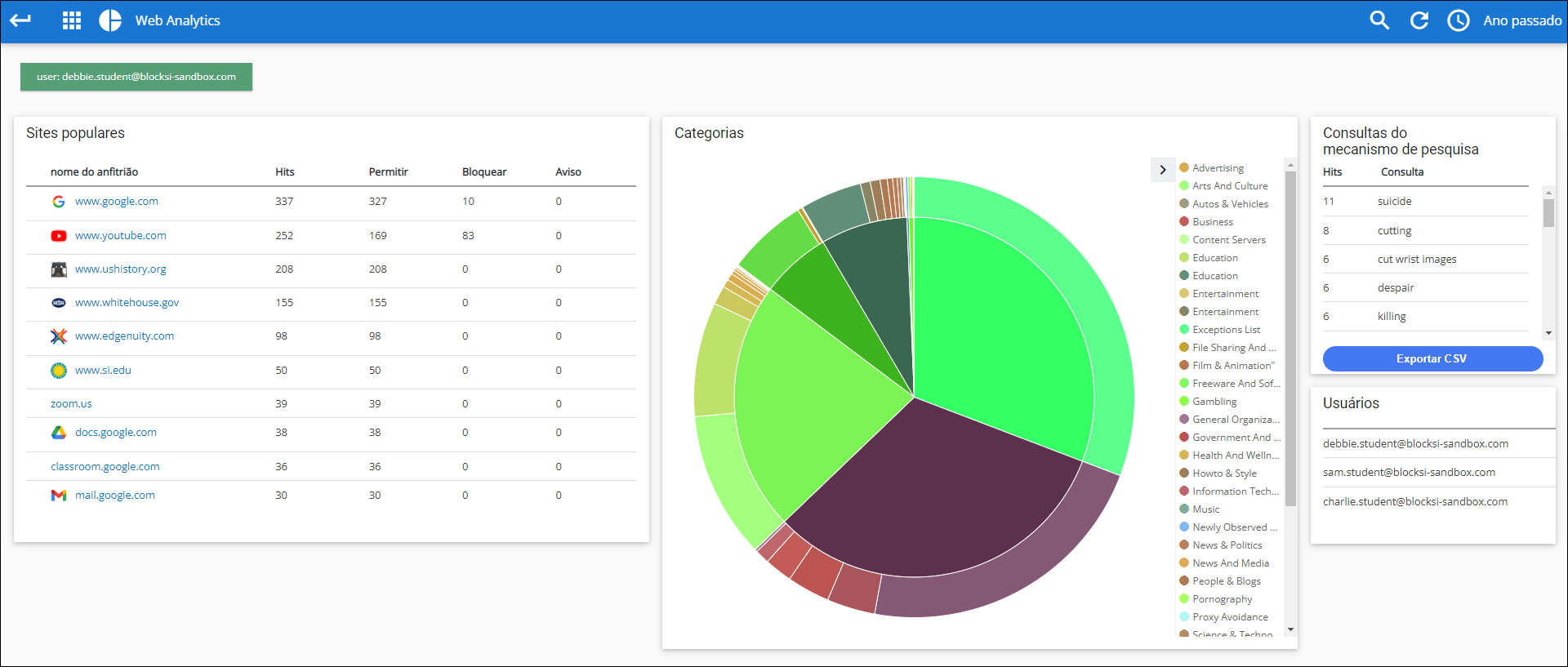Open the www.edgenuity.com link
This screenshot has width=1568, height=667.
(125, 336)
